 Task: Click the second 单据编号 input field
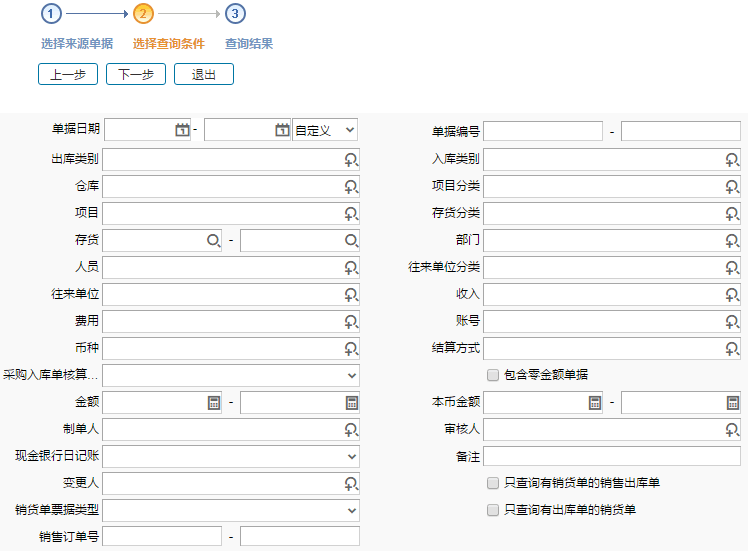[681, 131]
